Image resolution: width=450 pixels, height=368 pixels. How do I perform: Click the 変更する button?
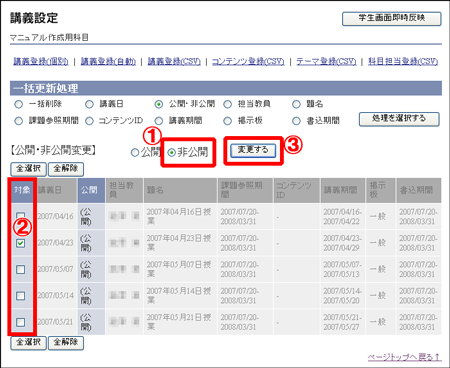(x=253, y=150)
